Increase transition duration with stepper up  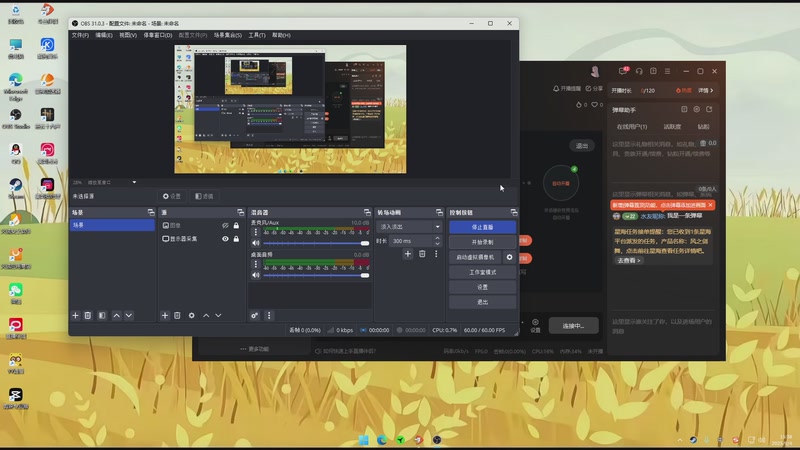[437, 238]
